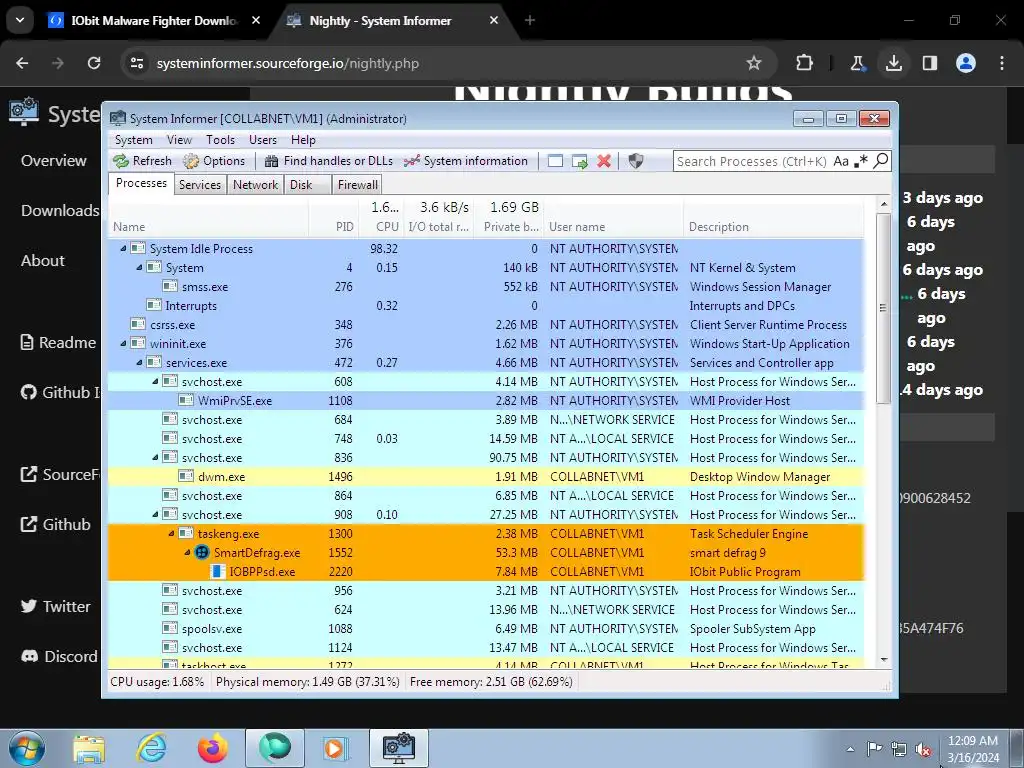The width and height of the screenshot is (1024, 768).
Task: Open the View menu
Action: [x=179, y=140]
